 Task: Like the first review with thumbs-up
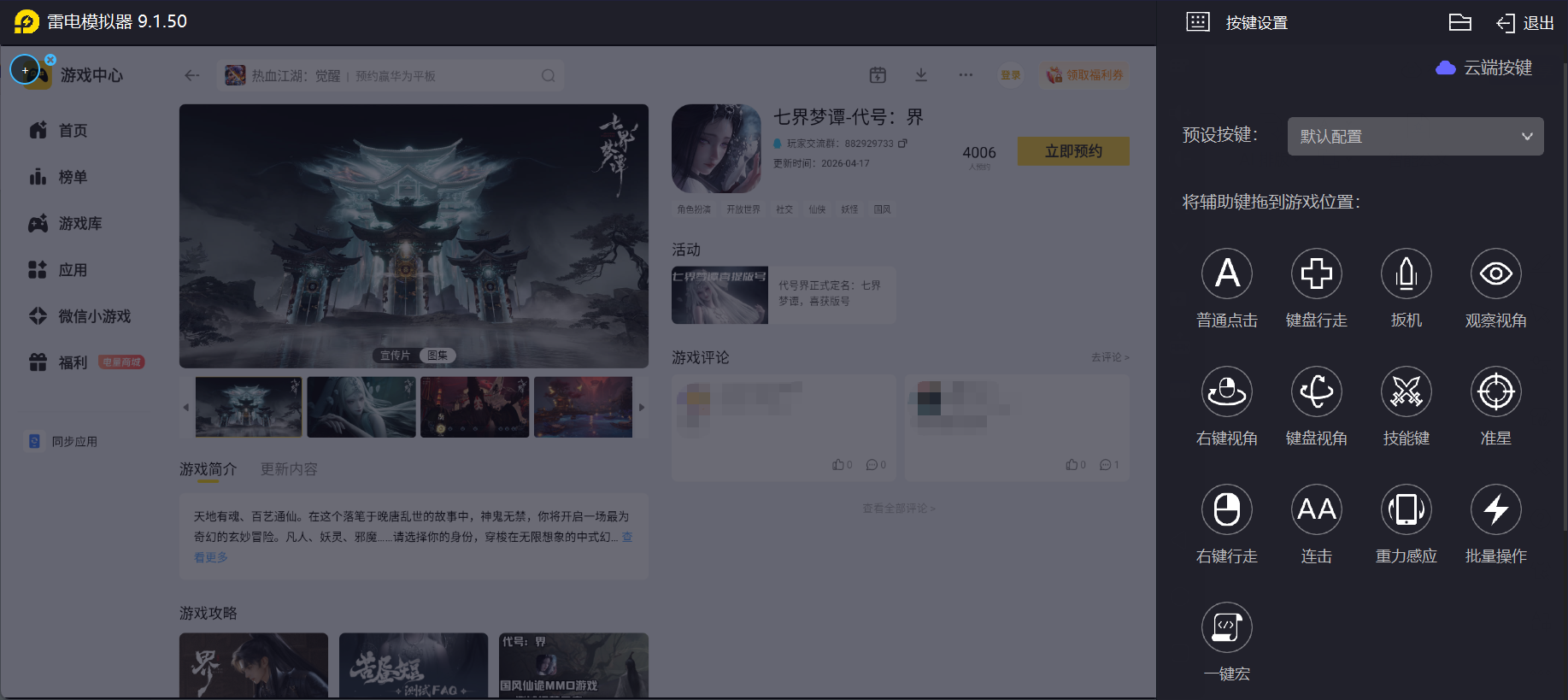(842, 465)
